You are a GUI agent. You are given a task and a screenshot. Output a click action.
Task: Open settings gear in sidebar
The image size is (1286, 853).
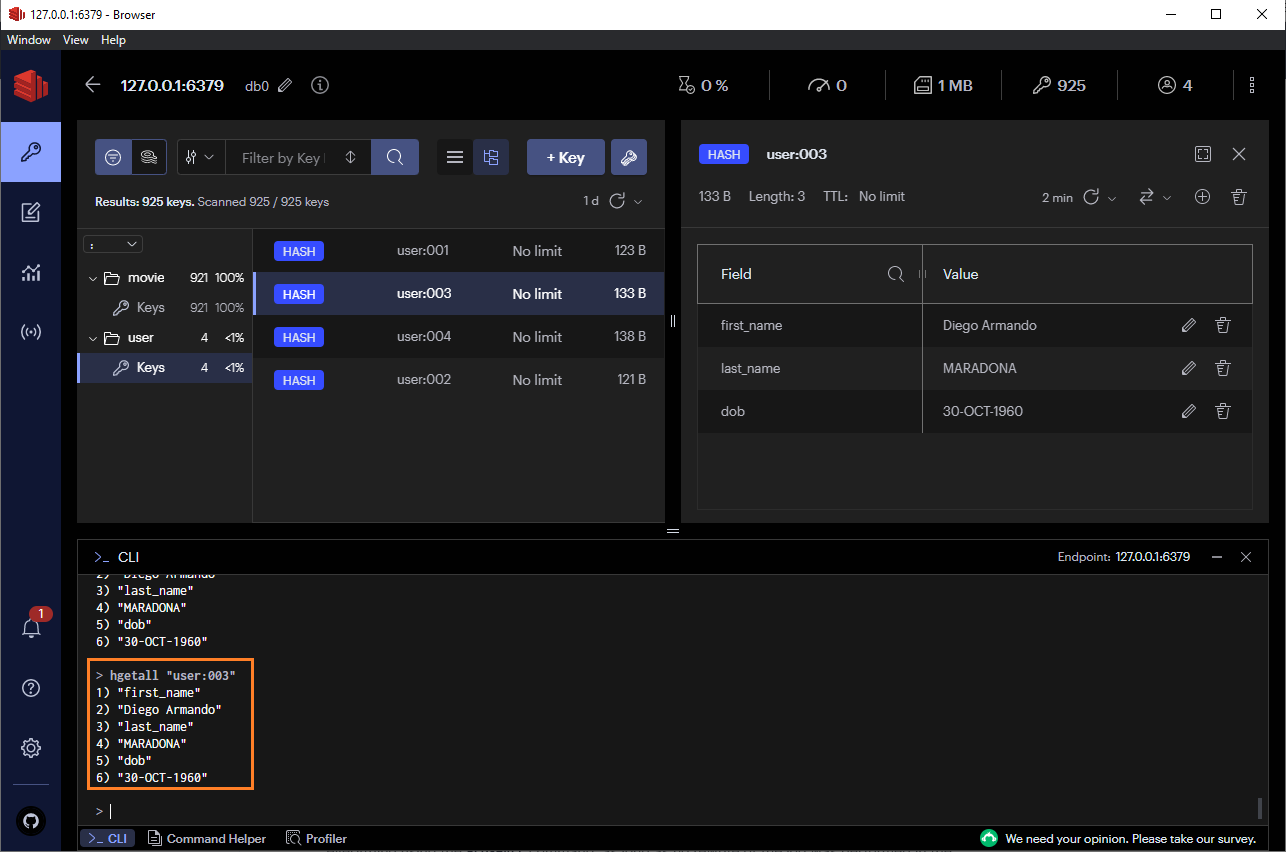30,747
